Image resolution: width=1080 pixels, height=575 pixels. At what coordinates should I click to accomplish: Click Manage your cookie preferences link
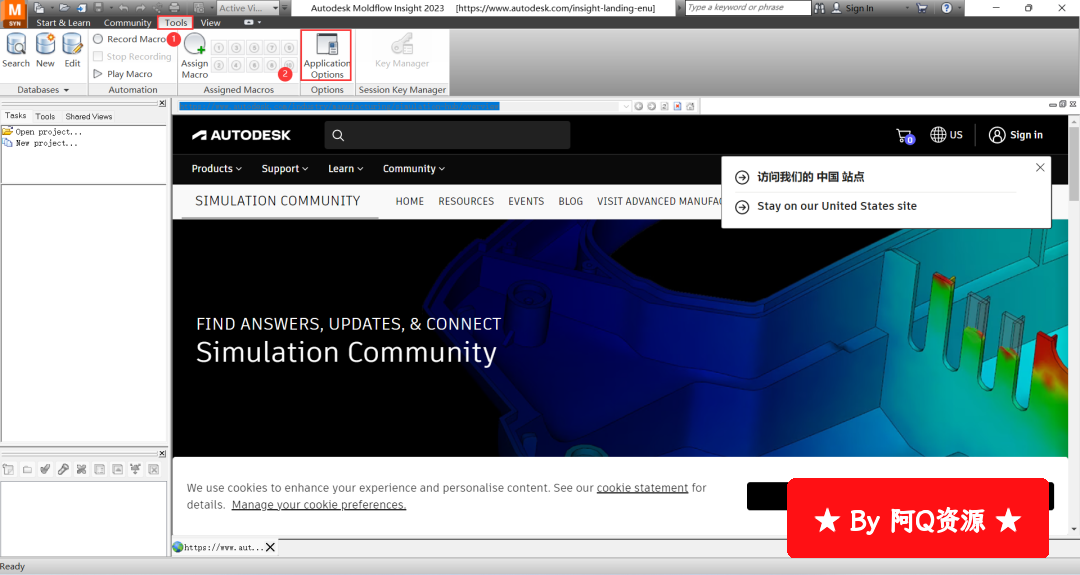tap(319, 505)
